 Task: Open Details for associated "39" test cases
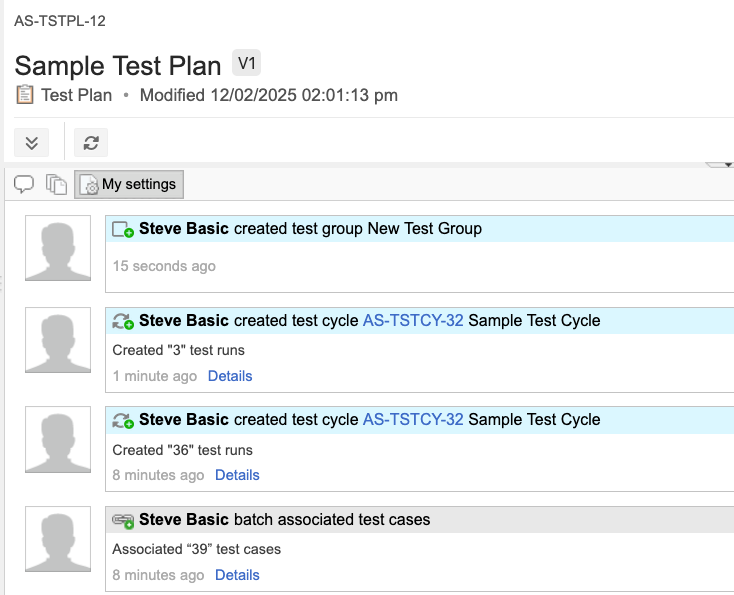click(x=237, y=575)
